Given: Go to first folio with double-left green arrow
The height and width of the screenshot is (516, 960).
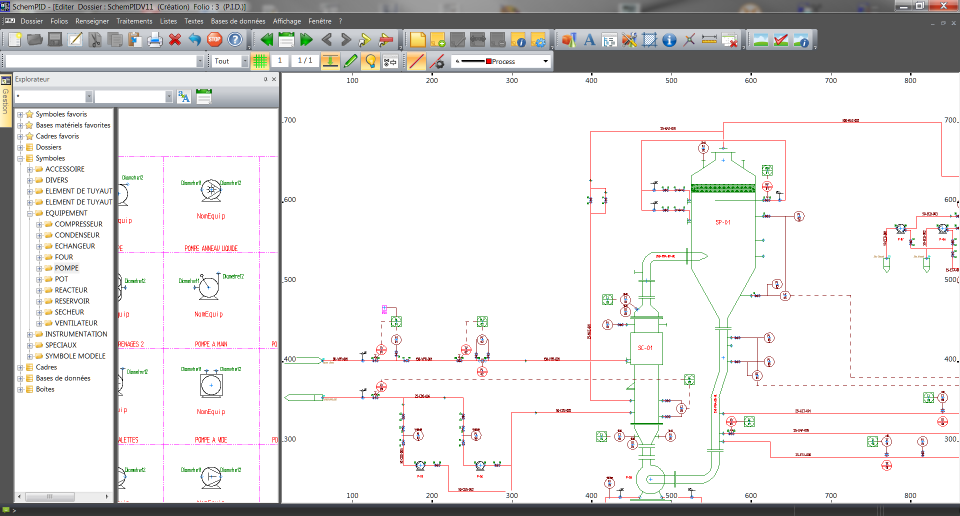Looking at the screenshot, I should (x=265, y=40).
